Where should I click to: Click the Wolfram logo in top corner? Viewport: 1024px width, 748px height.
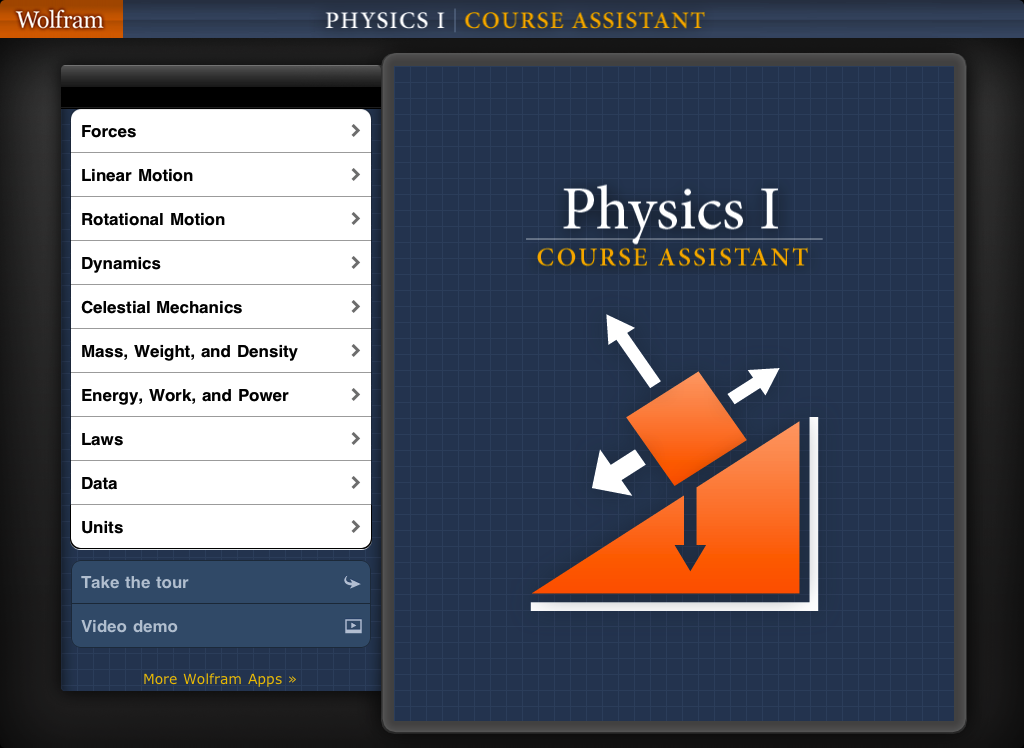60,19
